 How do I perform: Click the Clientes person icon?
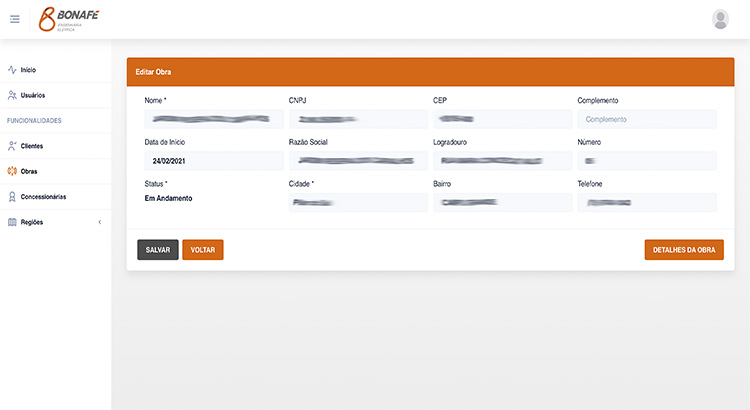[12, 146]
